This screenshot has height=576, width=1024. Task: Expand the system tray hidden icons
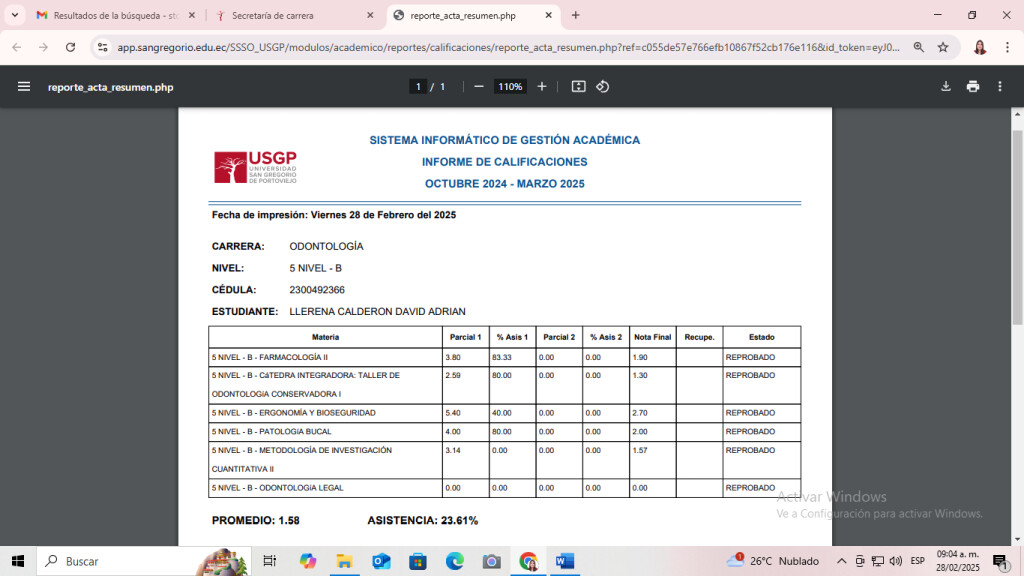[841, 561]
